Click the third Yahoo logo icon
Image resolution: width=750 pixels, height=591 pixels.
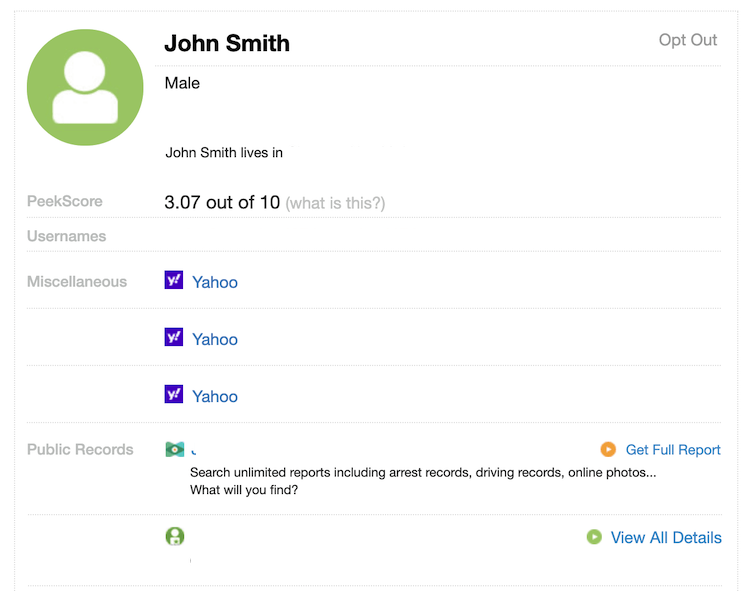click(x=174, y=394)
